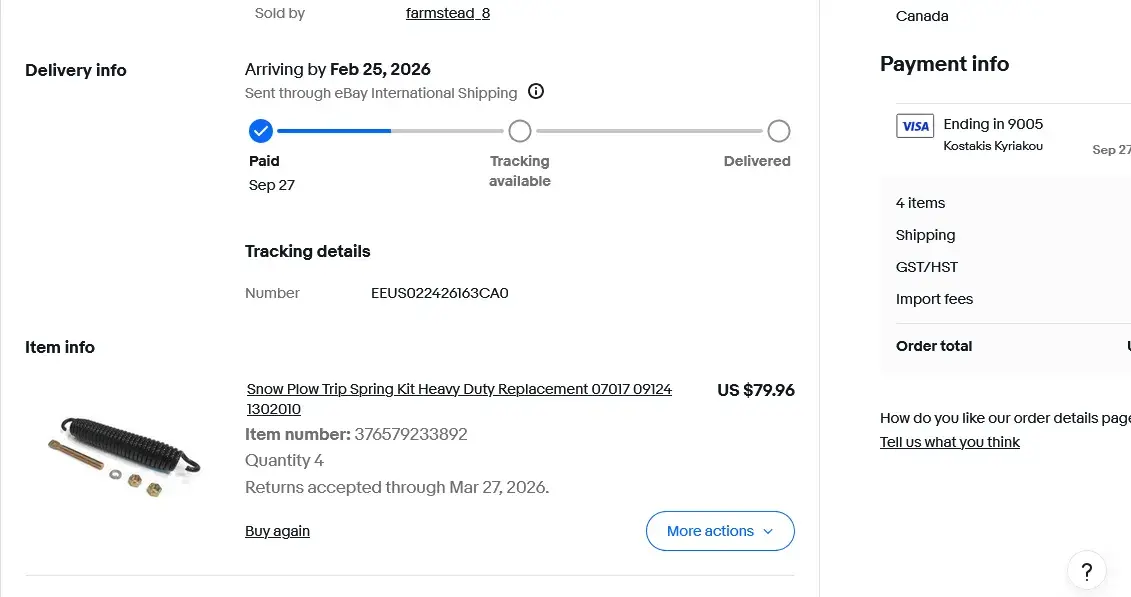Click the chevron arrow in More actions

click(x=768, y=531)
